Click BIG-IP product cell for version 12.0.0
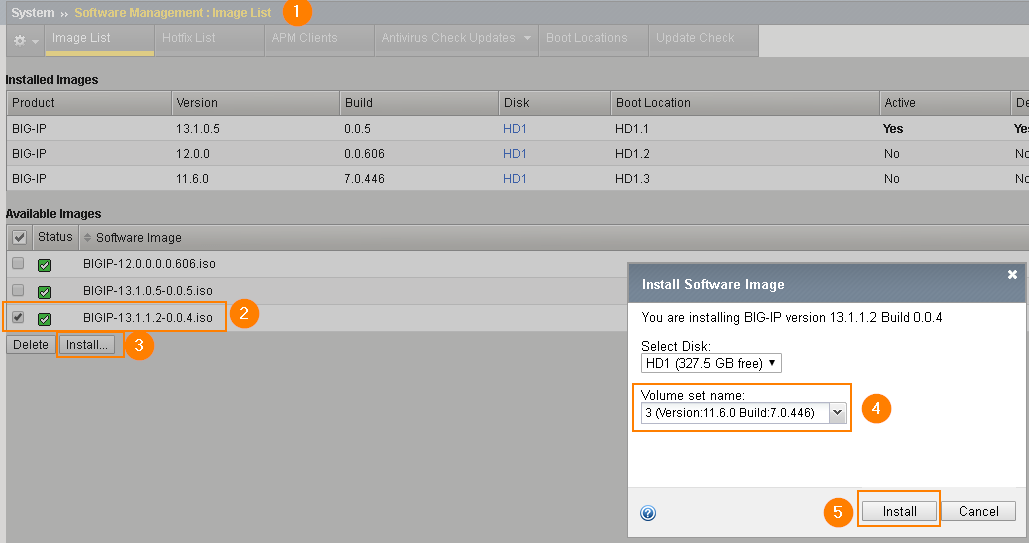This screenshot has height=543, width=1029. pos(29,154)
